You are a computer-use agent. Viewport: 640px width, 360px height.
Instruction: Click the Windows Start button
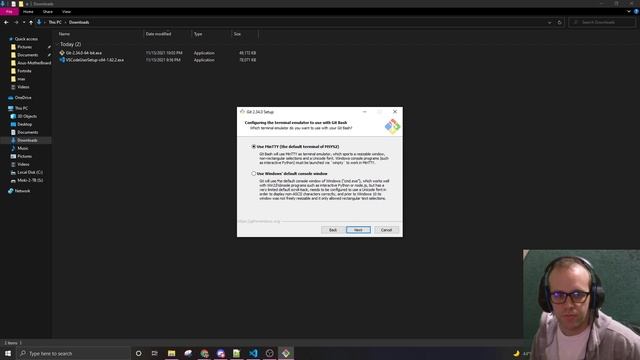tap(8, 353)
